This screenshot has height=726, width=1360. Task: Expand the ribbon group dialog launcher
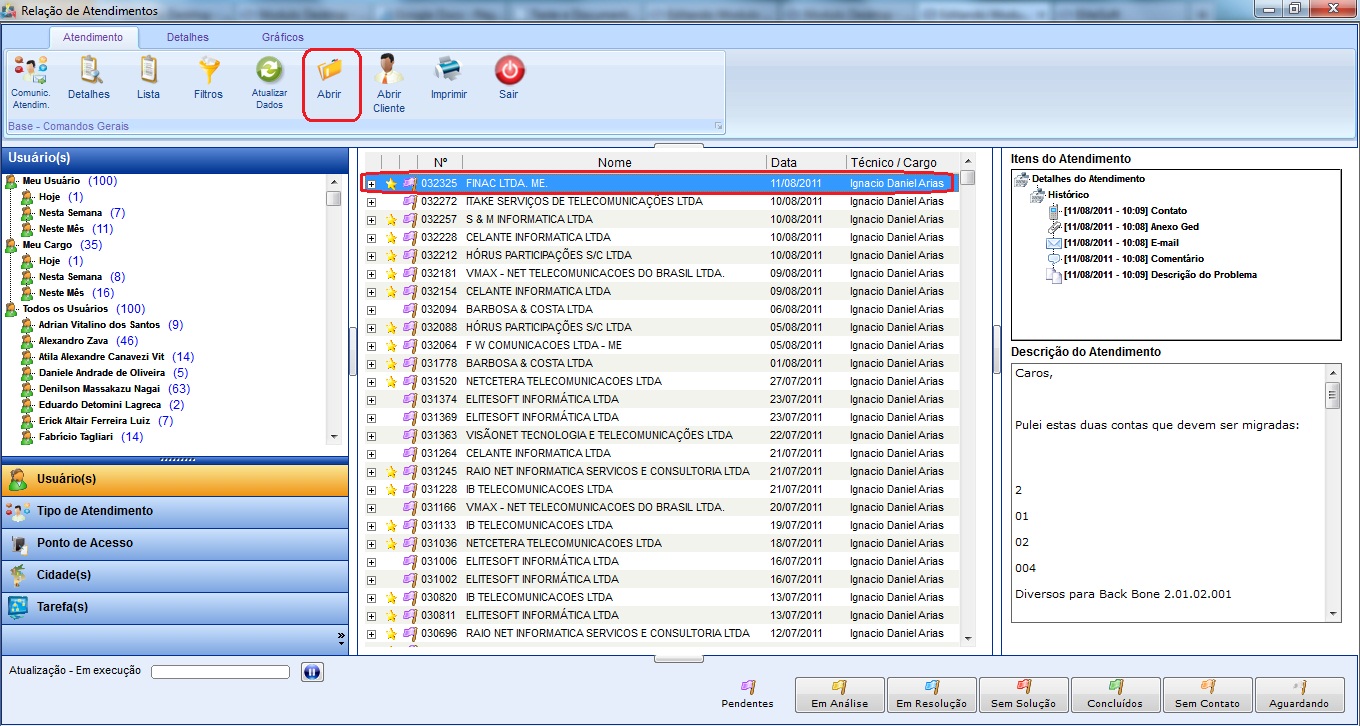pos(717,126)
